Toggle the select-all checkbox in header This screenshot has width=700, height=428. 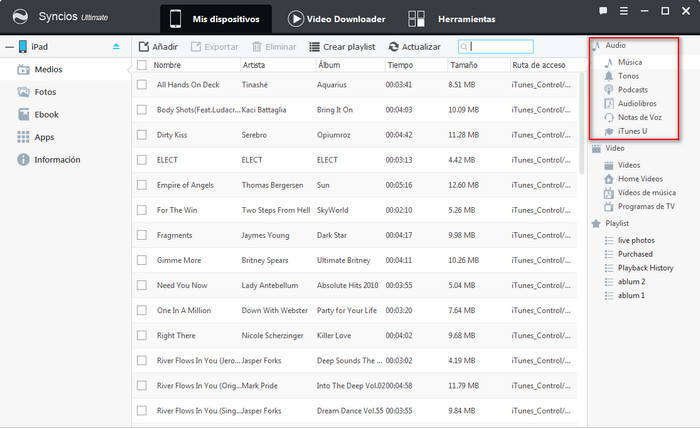click(142, 65)
